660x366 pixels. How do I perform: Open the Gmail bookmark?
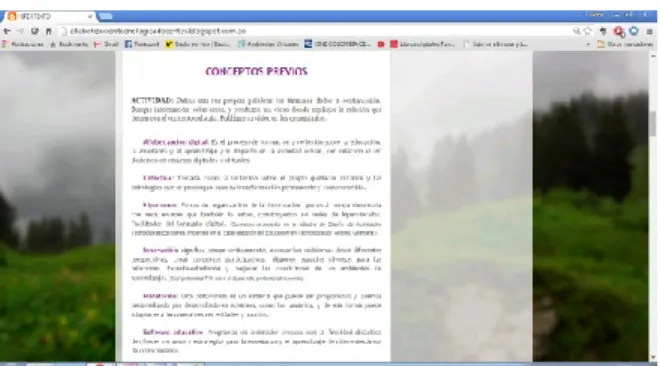(106, 44)
